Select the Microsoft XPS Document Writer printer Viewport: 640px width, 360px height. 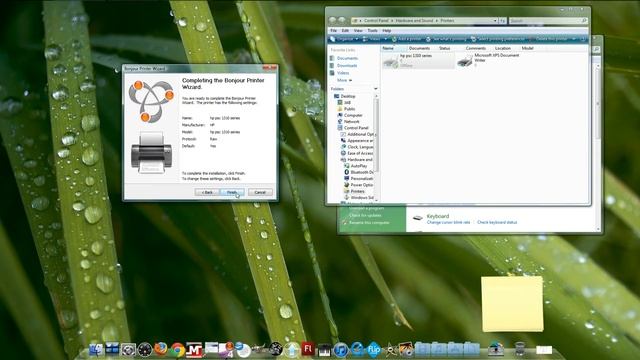[488, 60]
